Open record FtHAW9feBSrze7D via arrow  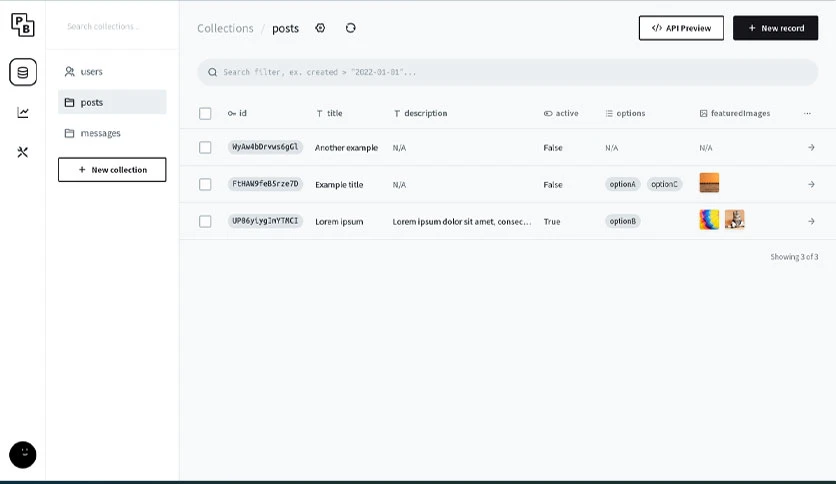(x=811, y=184)
